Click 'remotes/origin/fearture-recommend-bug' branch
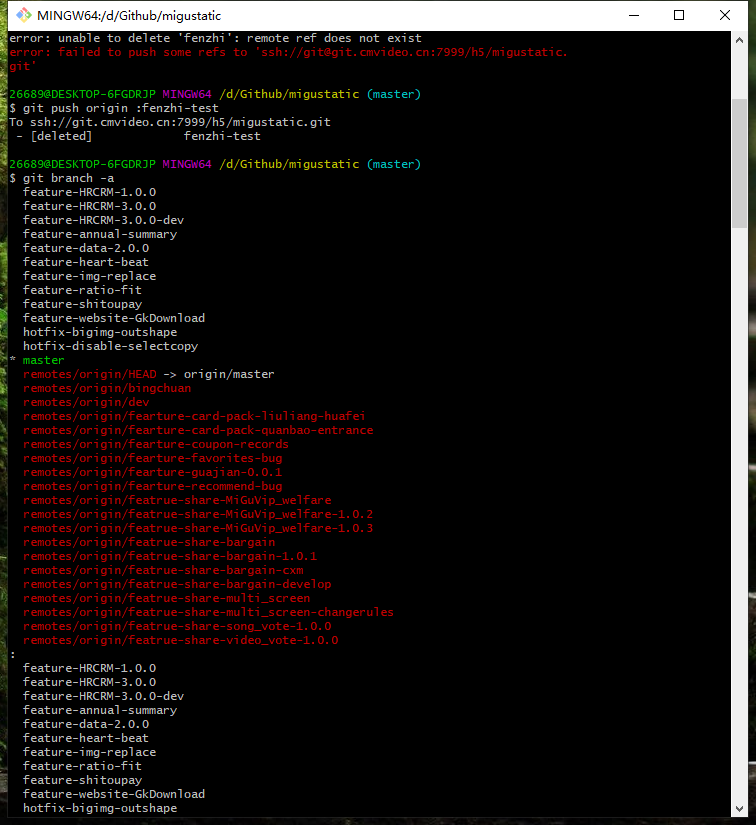 [x=153, y=486]
